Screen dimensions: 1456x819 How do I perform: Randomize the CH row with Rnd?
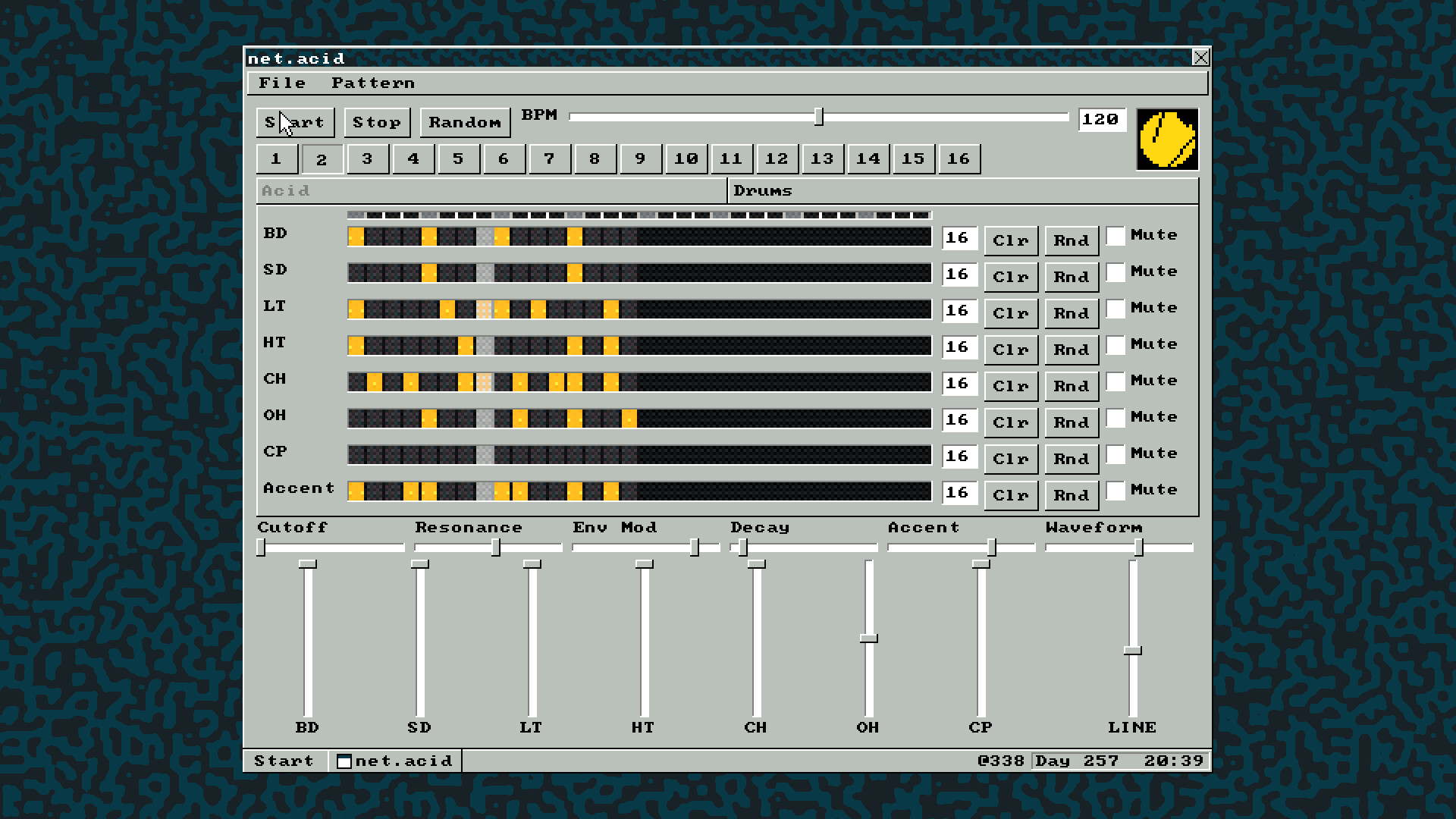pos(1072,386)
